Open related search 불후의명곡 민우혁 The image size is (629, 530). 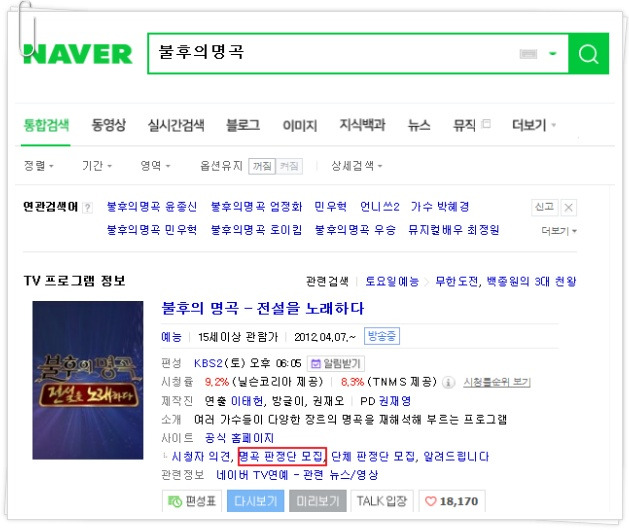(x=152, y=230)
